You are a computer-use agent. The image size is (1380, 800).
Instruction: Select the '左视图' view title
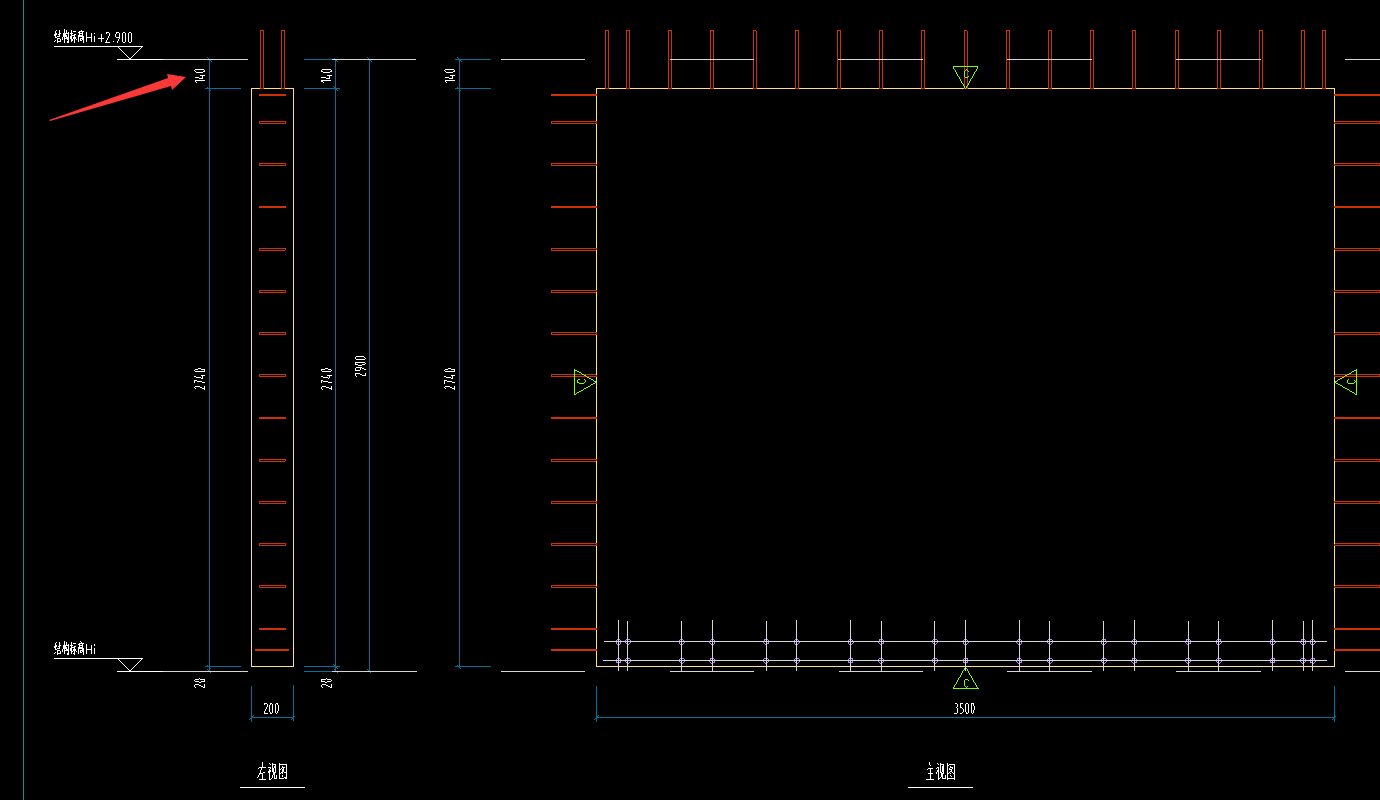tap(273, 772)
